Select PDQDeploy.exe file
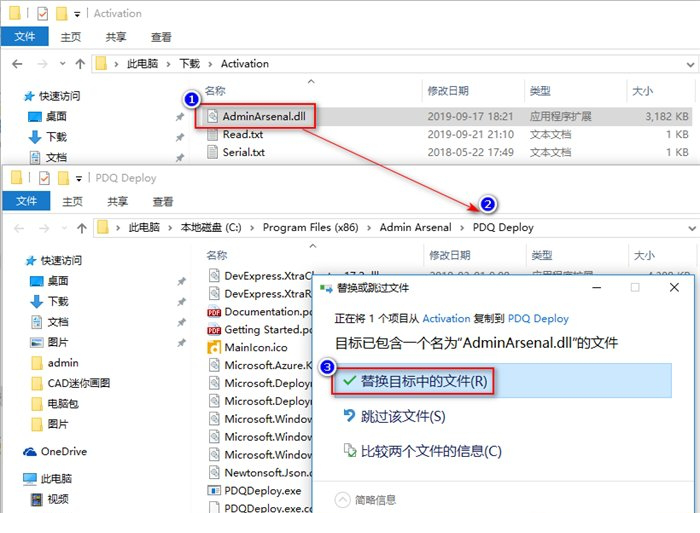The image size is (700, 533). tap(254, 491)
